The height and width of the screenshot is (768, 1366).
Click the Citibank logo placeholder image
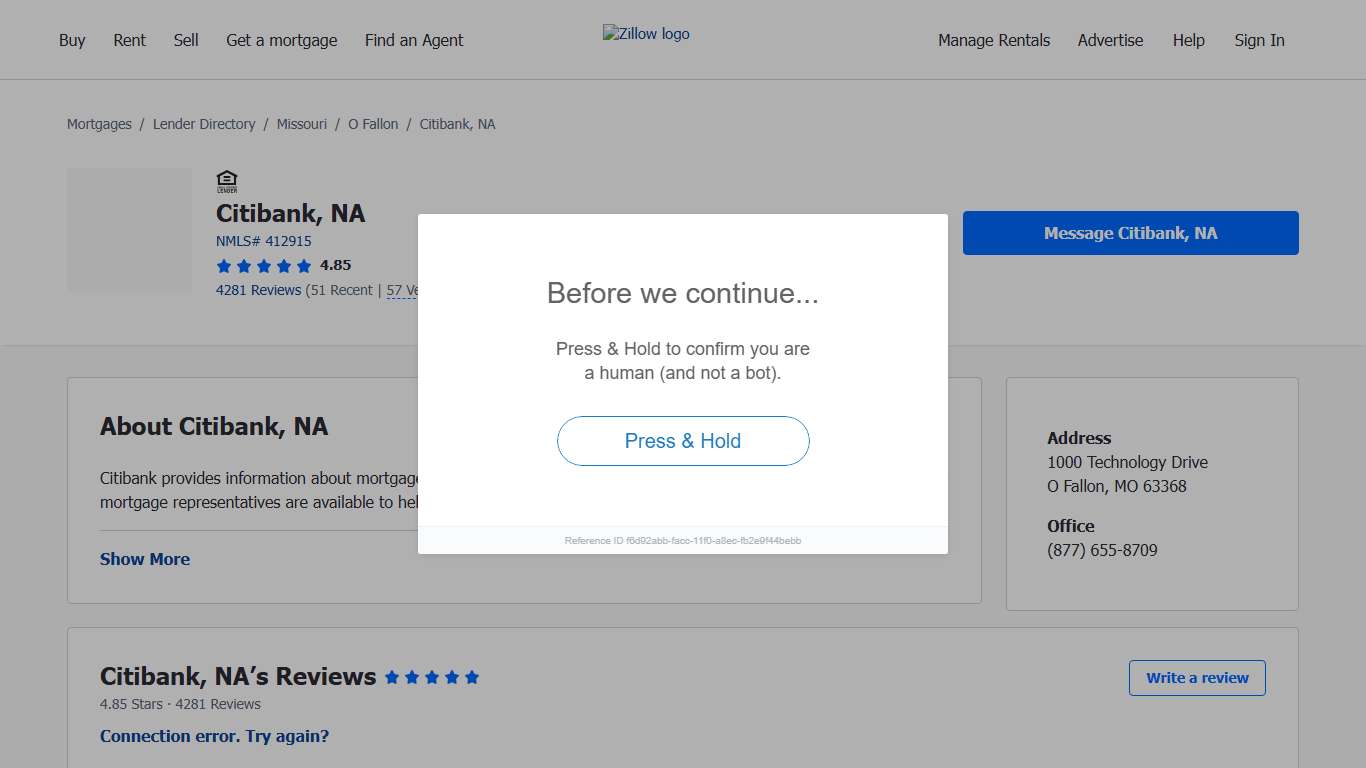[129, 230]
